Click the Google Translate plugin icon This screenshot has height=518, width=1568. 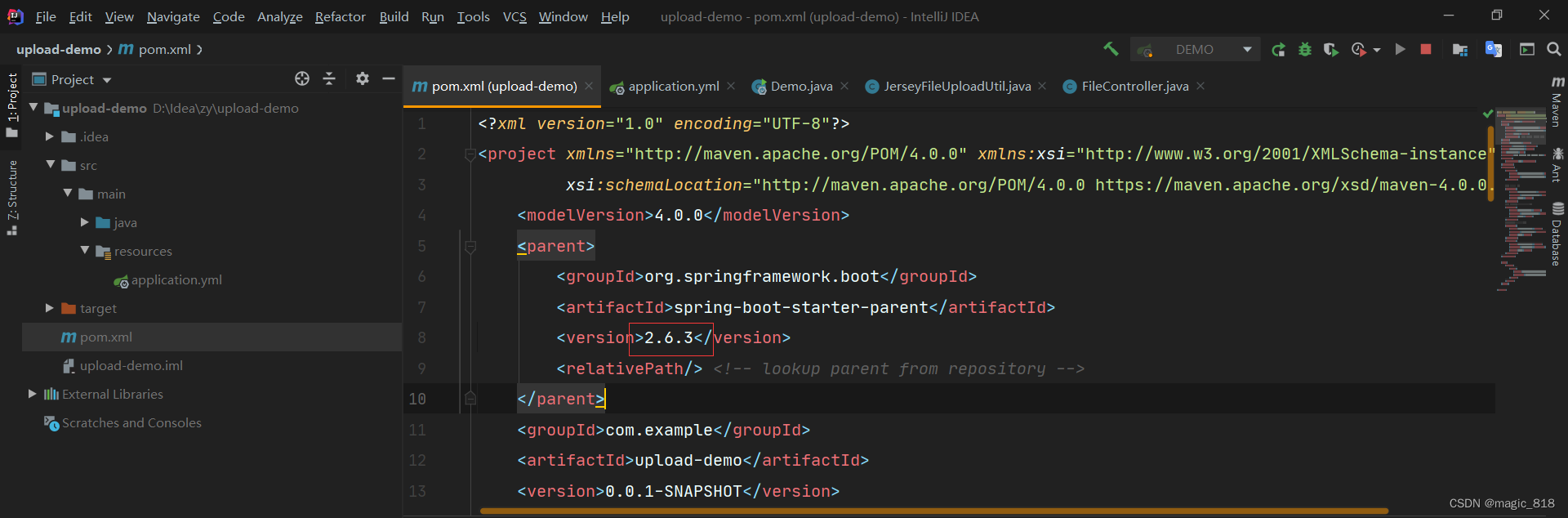pos(1494,50)
